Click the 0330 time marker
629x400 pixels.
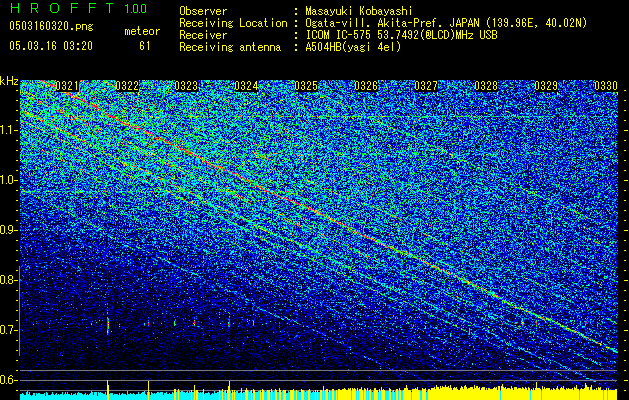606,86
